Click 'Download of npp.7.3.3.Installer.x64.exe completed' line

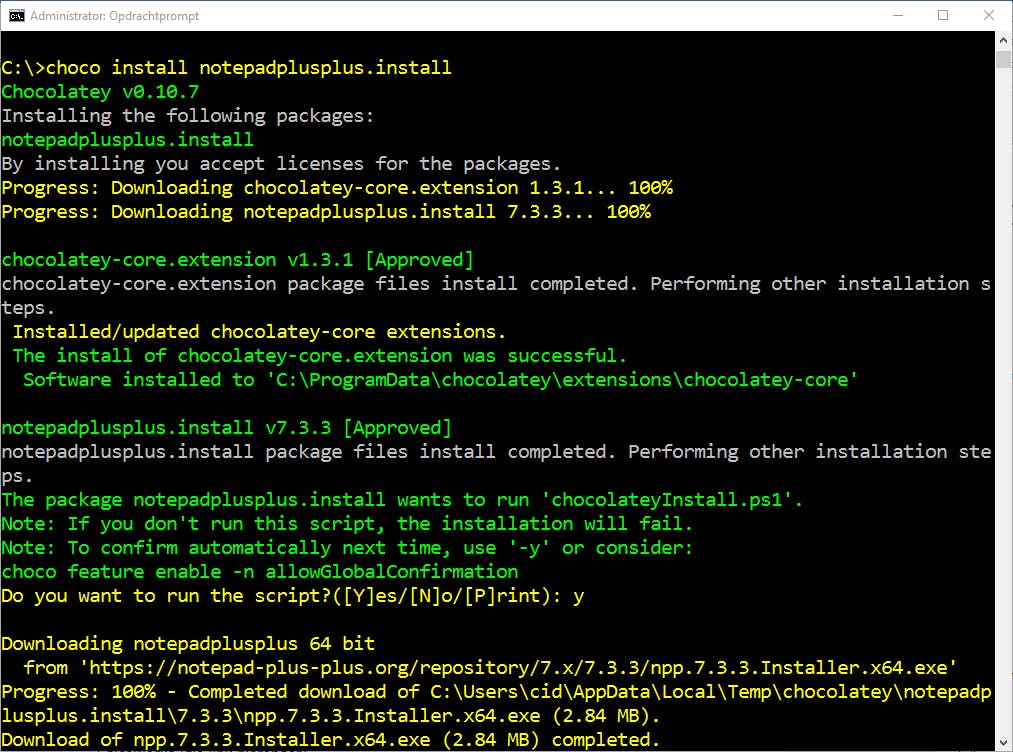331,740
